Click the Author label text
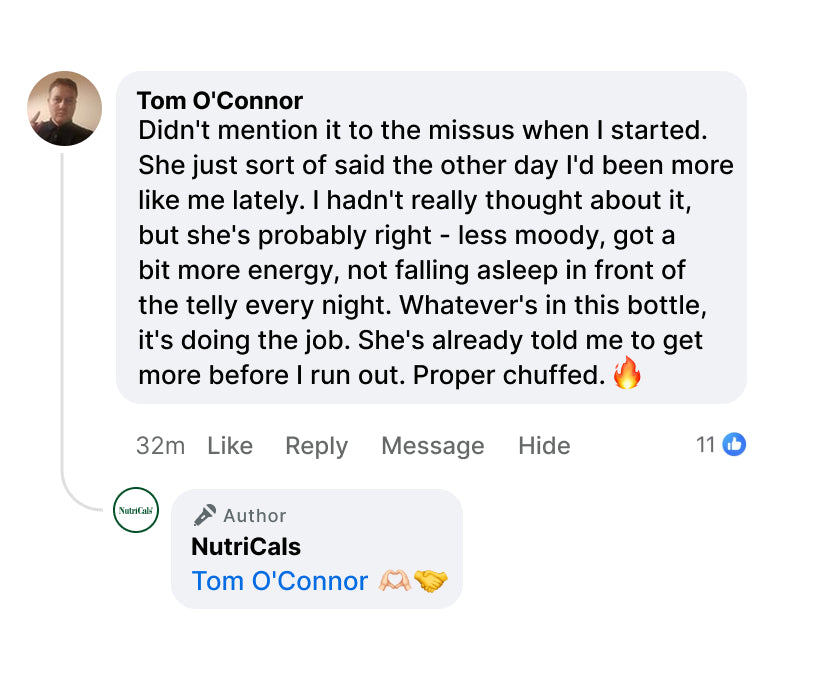830x675 pixels. [255, 516]
